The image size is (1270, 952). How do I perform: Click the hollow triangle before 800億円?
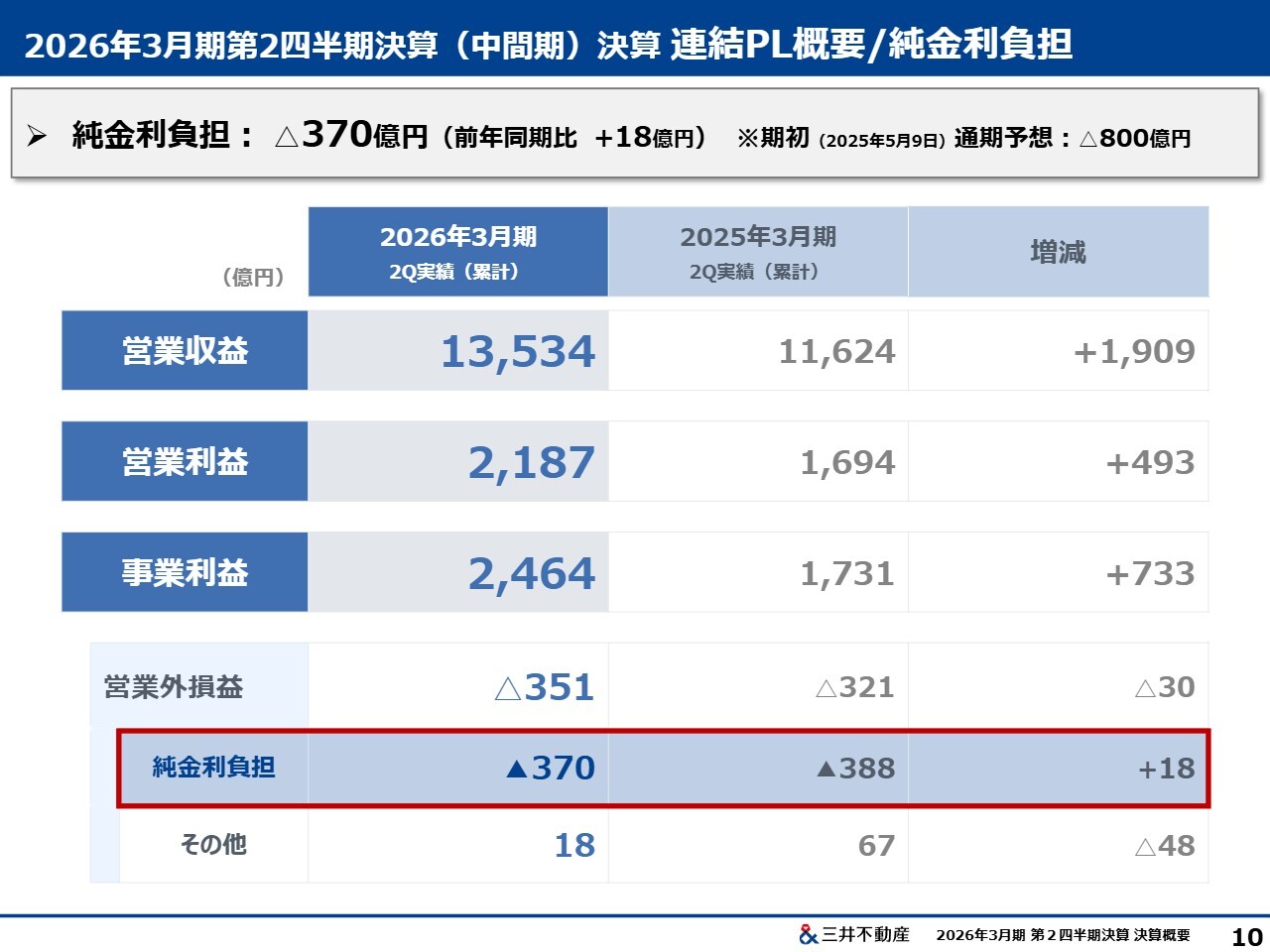point(1088,139)
